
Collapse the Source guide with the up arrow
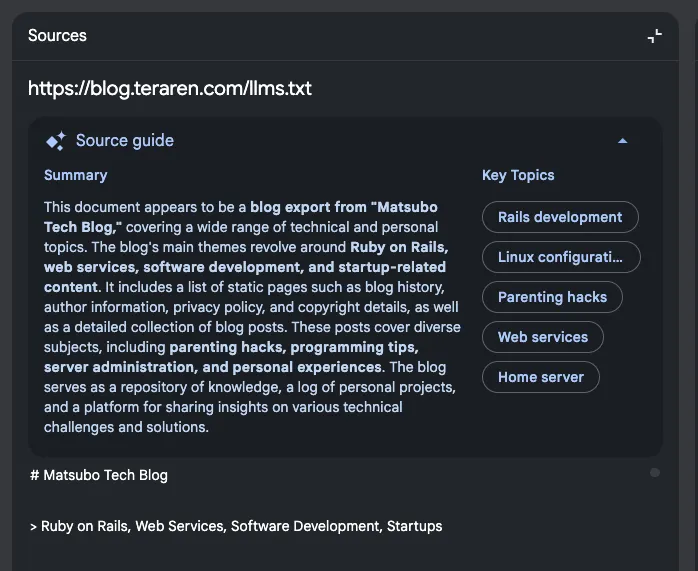[x=623, y=141]
